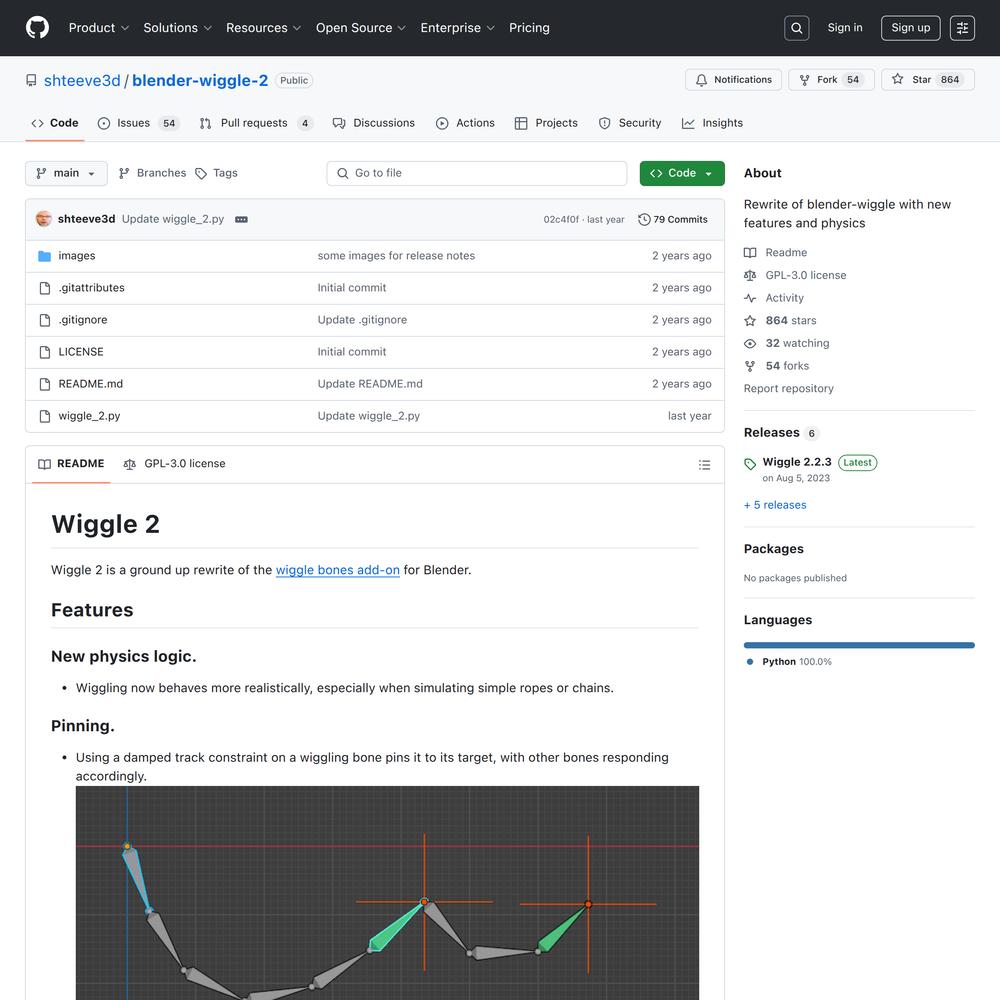
Task: Click the Sign in link
Action: click(x=844, y=28)
